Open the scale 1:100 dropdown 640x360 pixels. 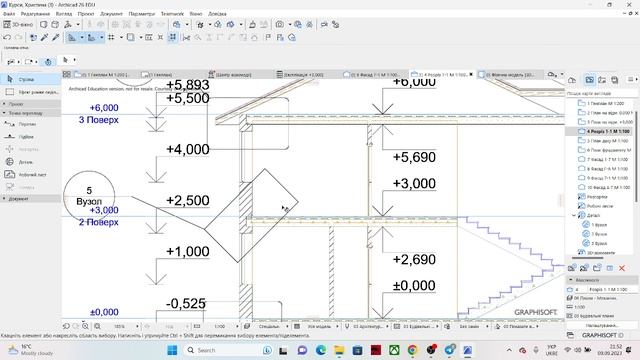[237, 326]
